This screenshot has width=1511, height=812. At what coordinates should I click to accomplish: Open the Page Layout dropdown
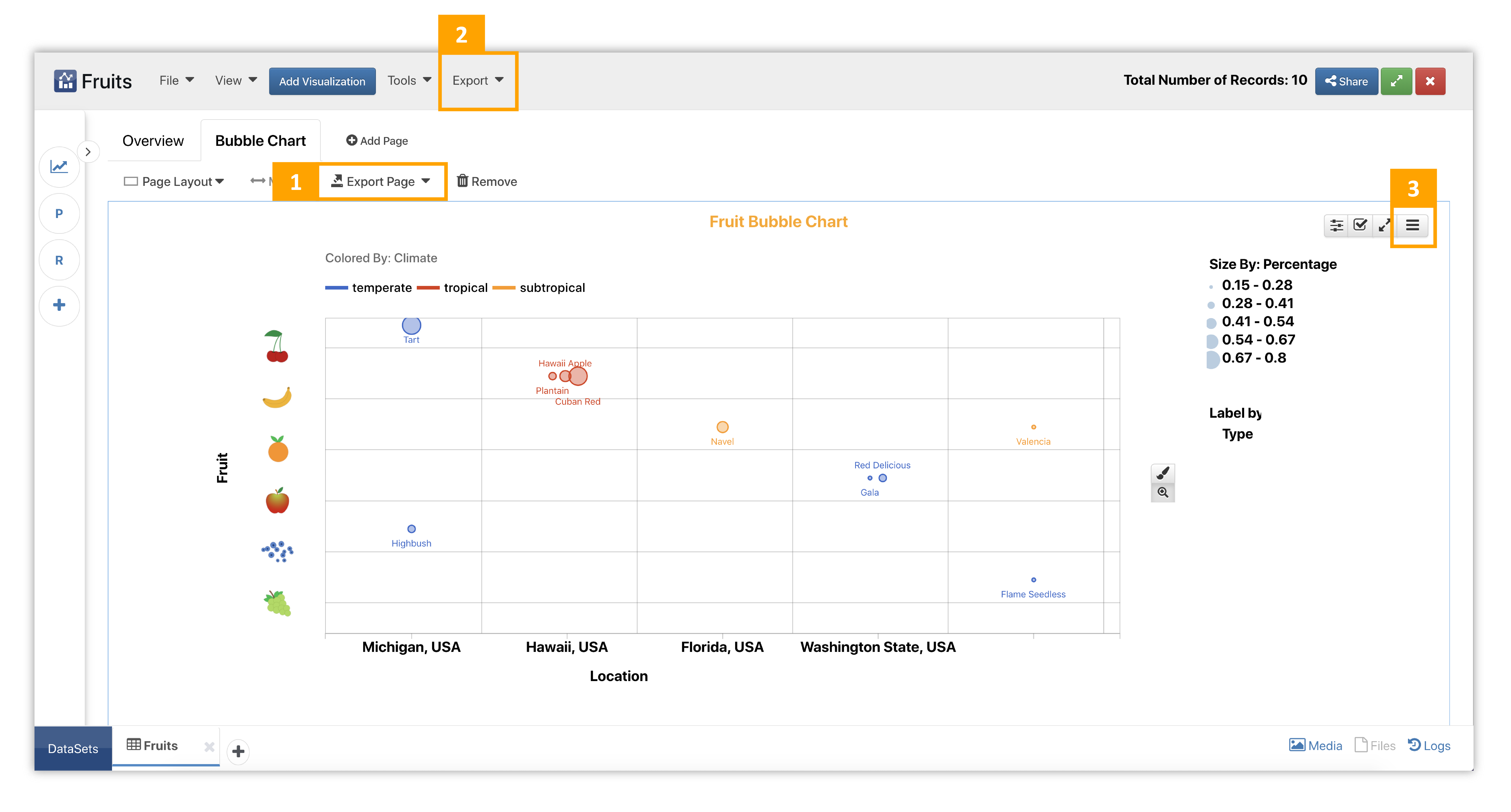tap(174, 182)
